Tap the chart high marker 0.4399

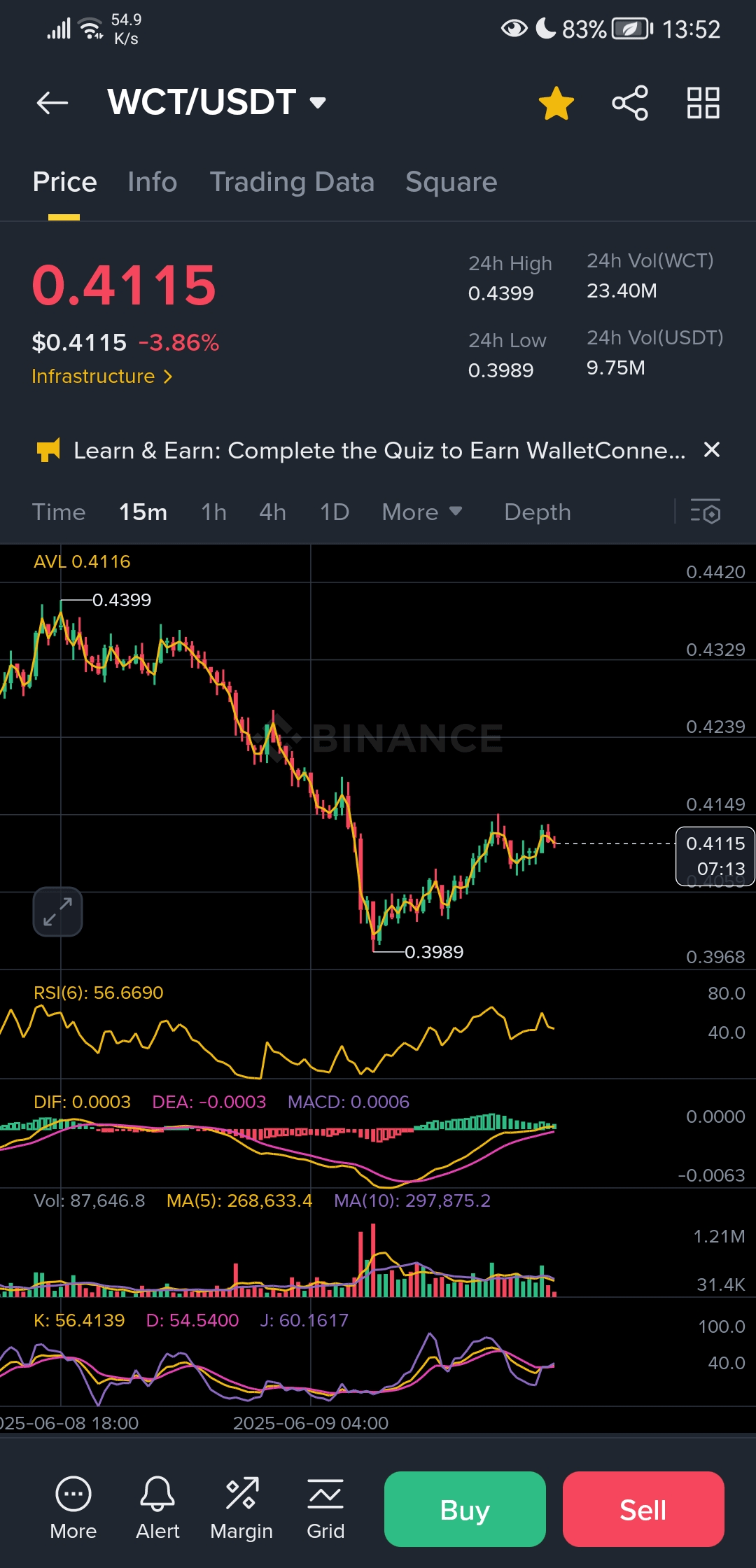tap(122, 600)
